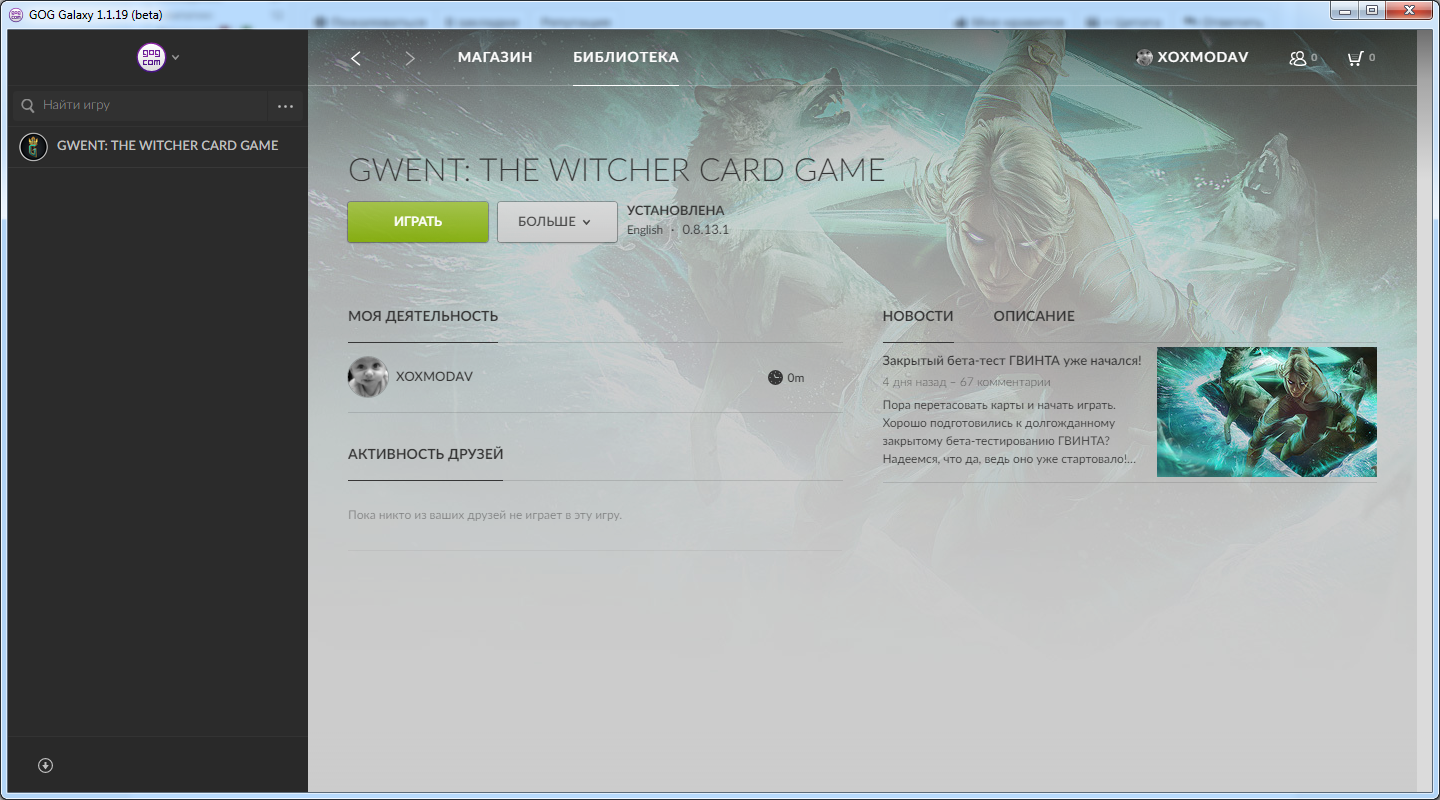
Task: Open news 'Закрытый бета-тест ГВИНТА уже начался!'
Action: pos(1012,360)
